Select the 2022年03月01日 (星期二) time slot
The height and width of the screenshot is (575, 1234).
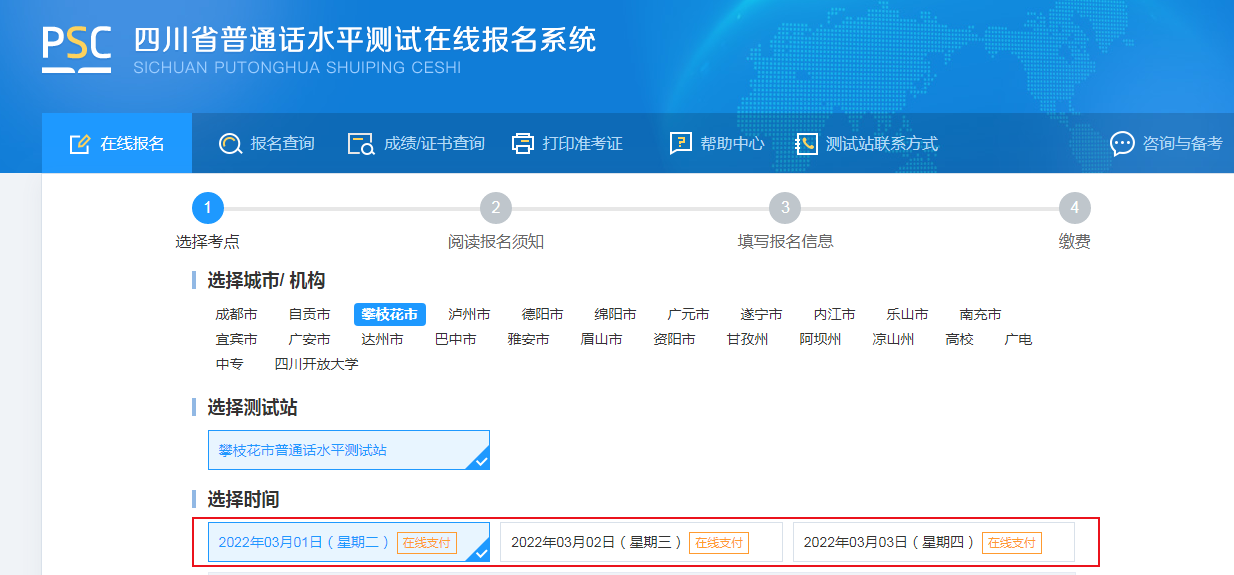coord(348,542)
